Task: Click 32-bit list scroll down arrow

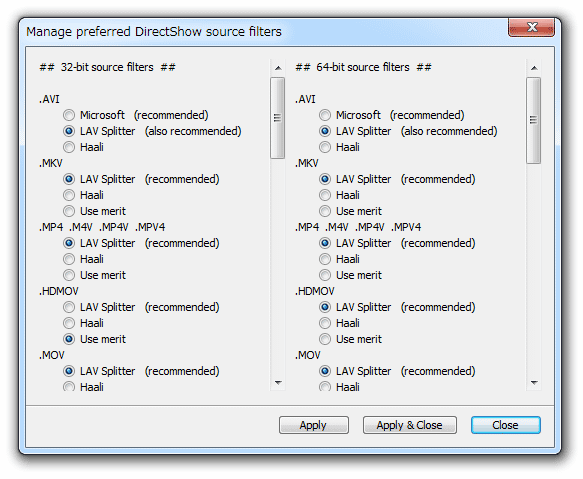Action: (x=278, y=383)
